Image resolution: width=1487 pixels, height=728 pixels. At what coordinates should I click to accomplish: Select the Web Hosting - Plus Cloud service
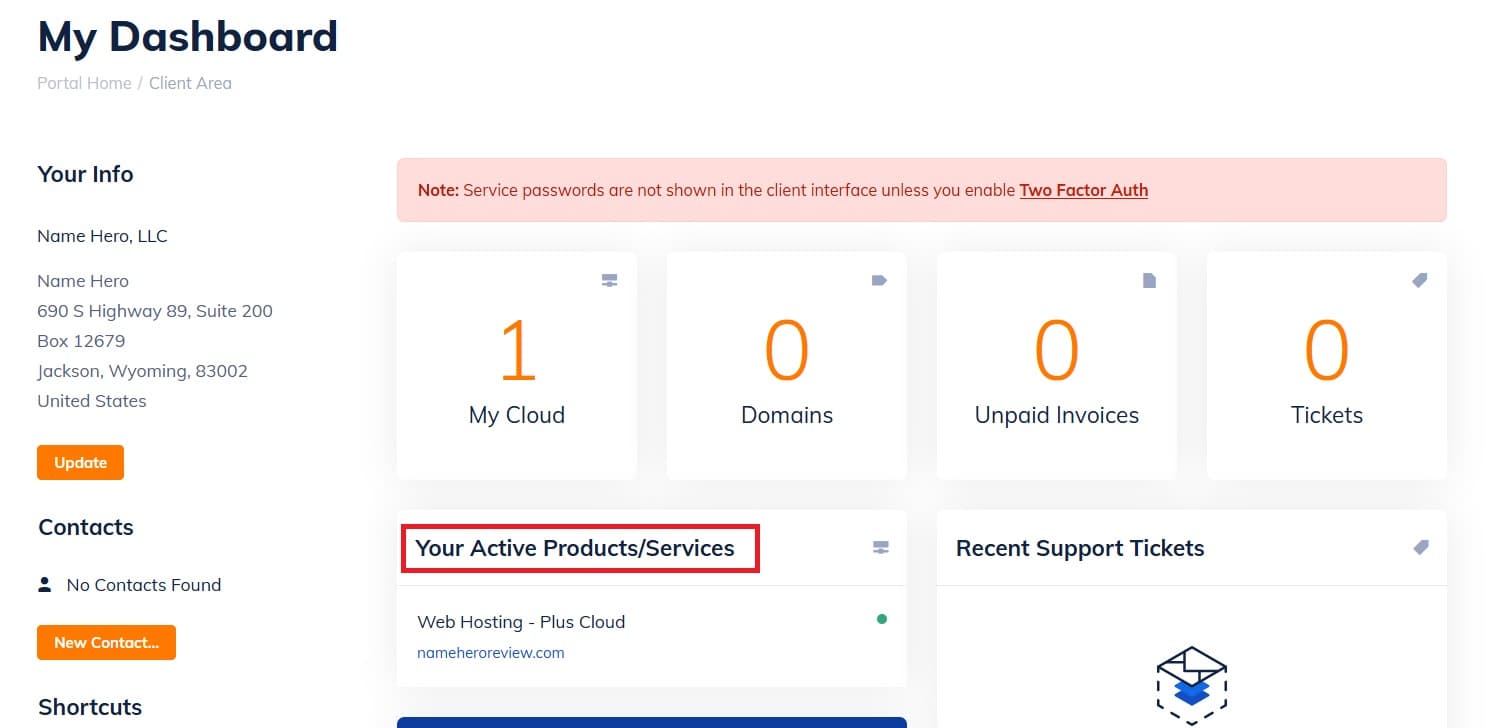point(521,621)
